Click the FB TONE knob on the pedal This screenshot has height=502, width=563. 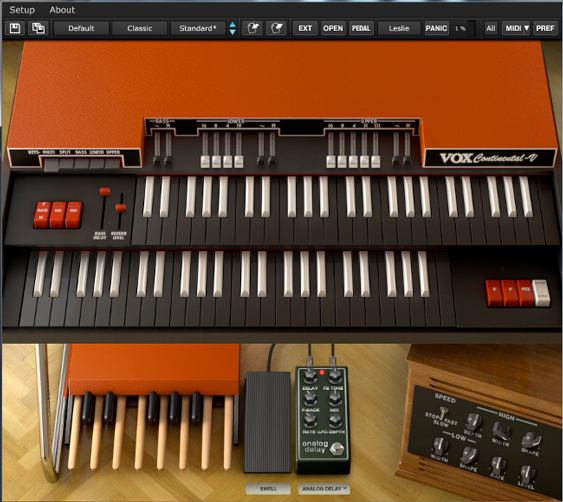(335, 377)
